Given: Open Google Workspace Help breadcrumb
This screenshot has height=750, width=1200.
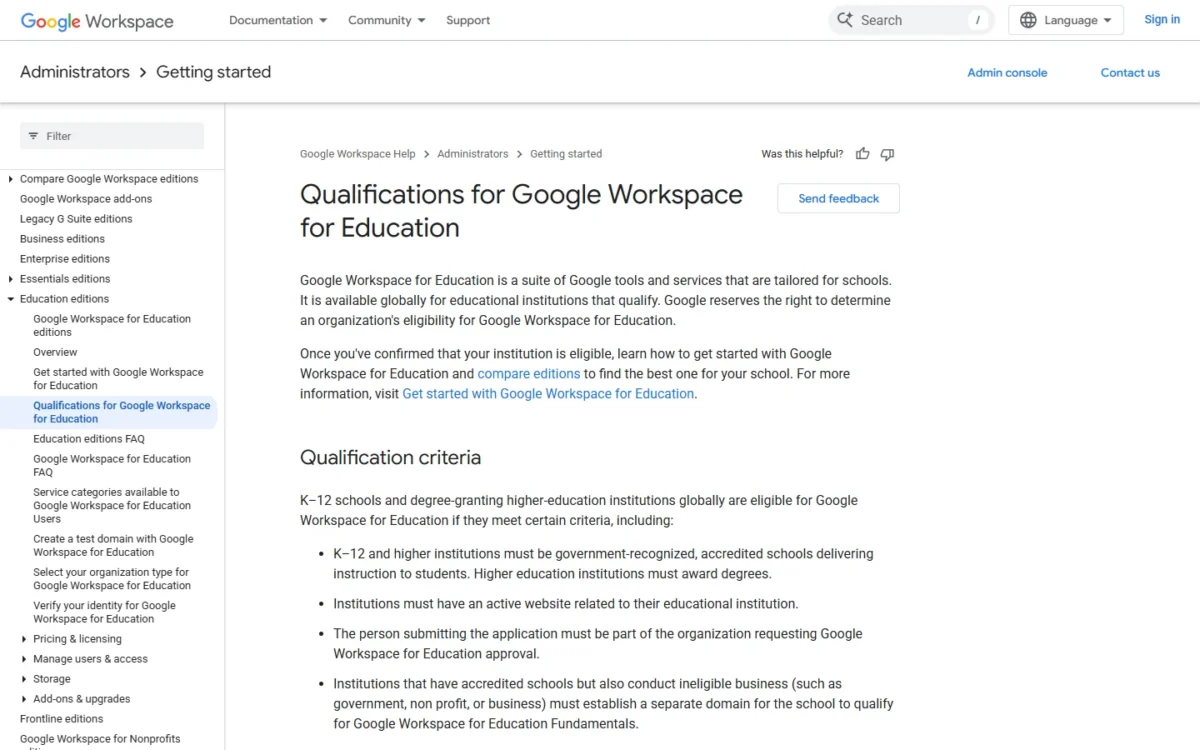Looking at the screenshot, I should tap(357, 154).
